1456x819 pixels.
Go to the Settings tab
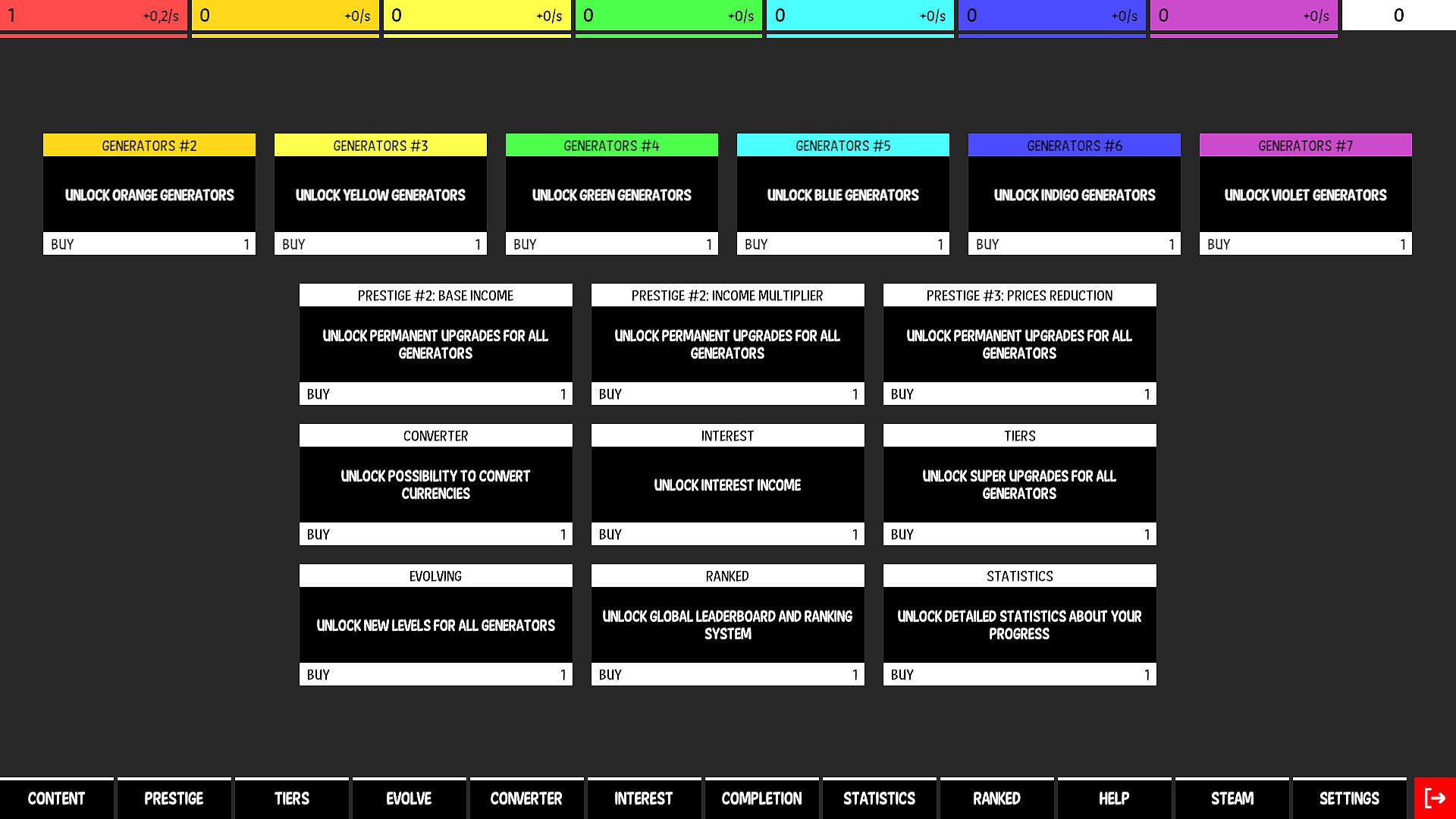[x=1349, y=799]
